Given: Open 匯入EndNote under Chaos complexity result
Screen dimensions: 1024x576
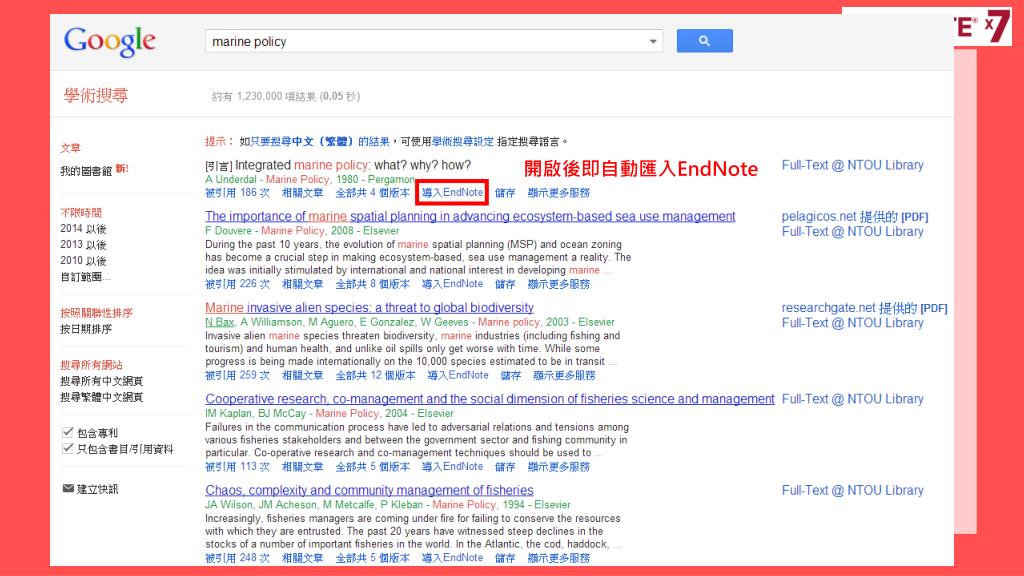Looking at the screenshot, I should tap(452, 558).
